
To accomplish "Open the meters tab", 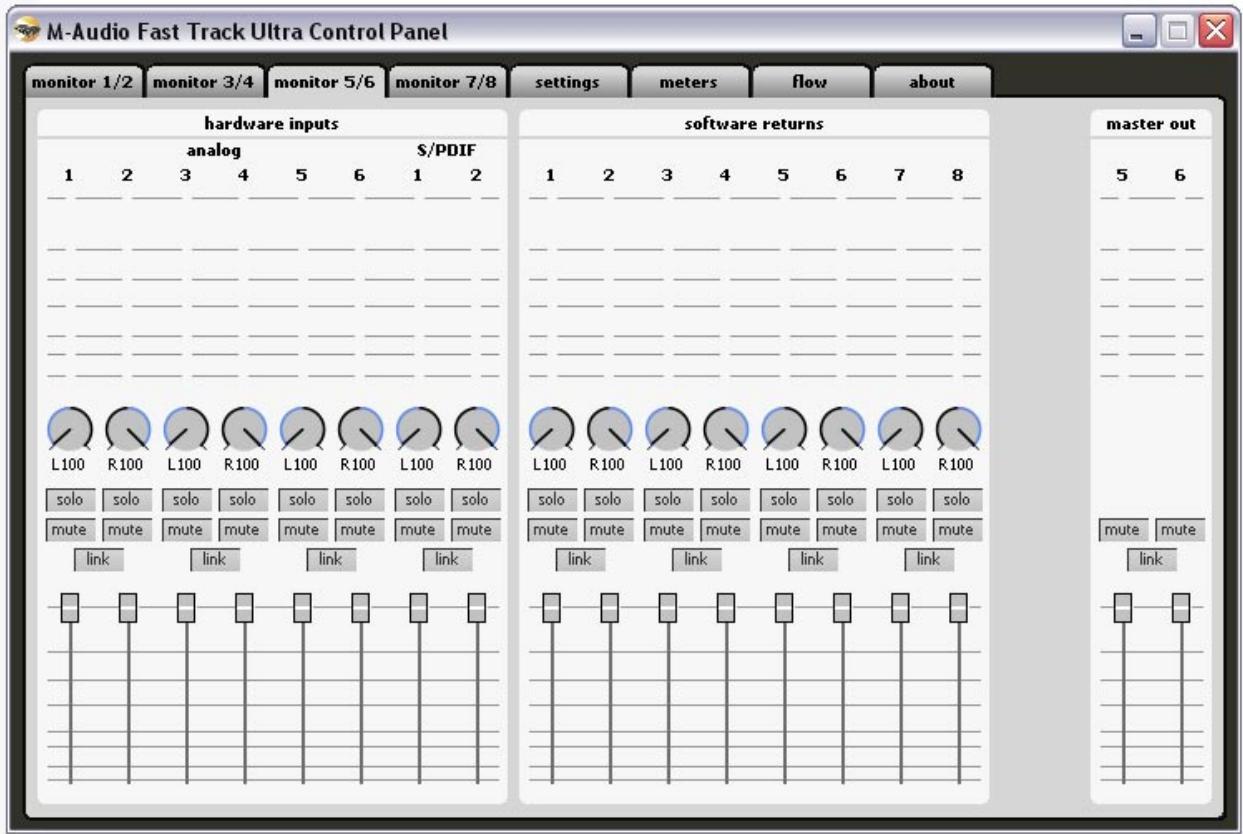I will click(689, 83).
